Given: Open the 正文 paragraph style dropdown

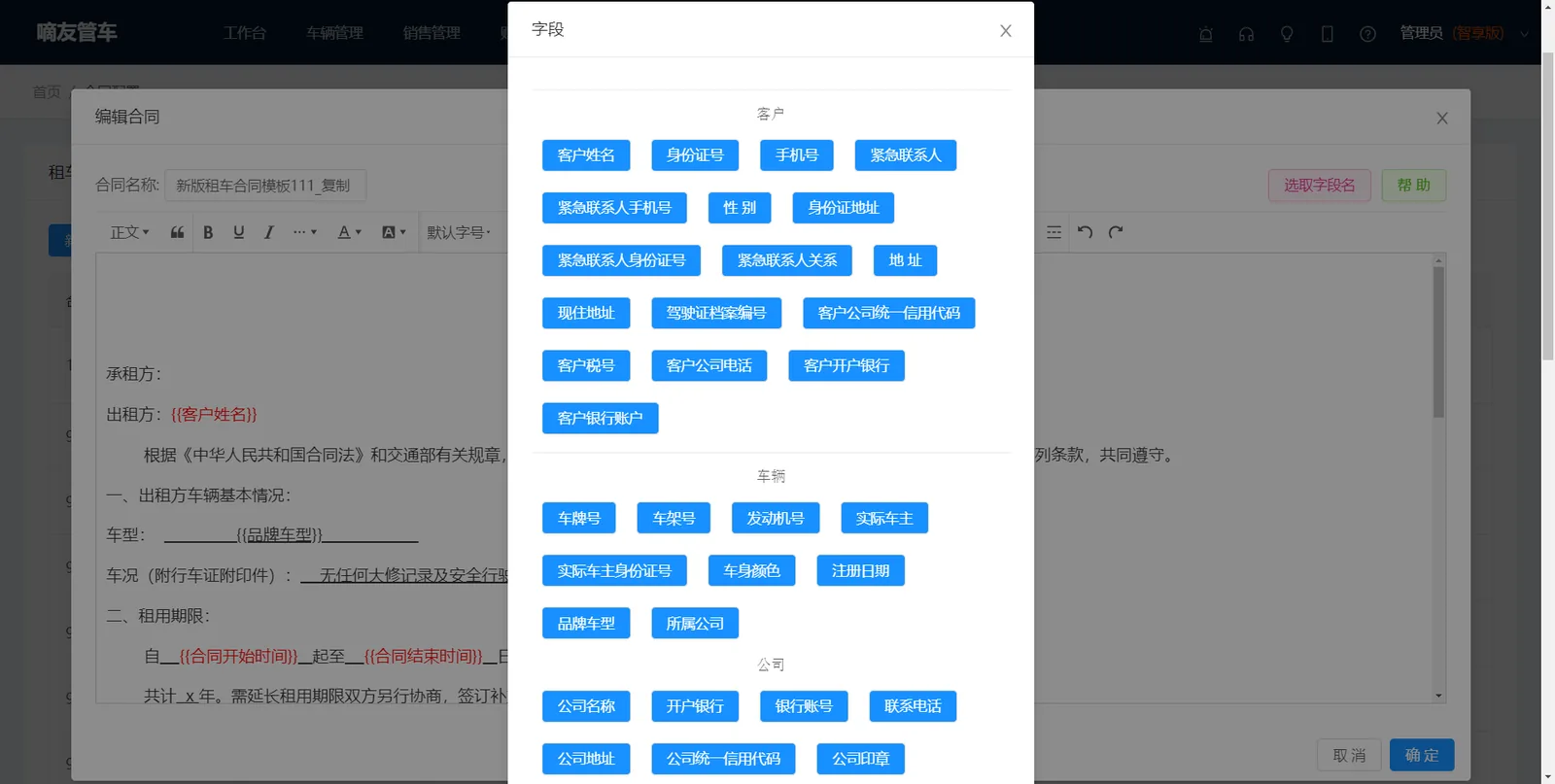Looking at the screenshot, I should [x=129, y=232].
